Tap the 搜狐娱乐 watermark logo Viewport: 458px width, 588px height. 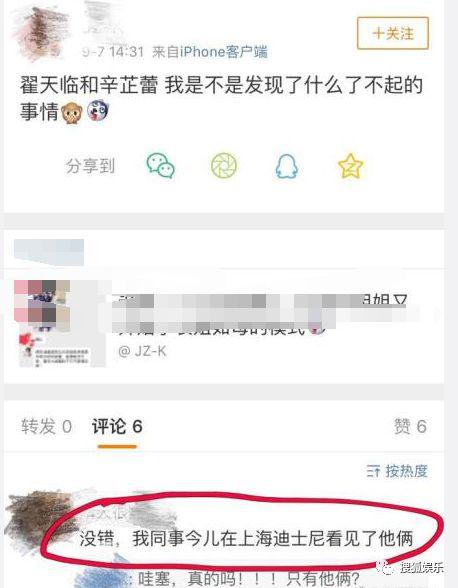411,567
